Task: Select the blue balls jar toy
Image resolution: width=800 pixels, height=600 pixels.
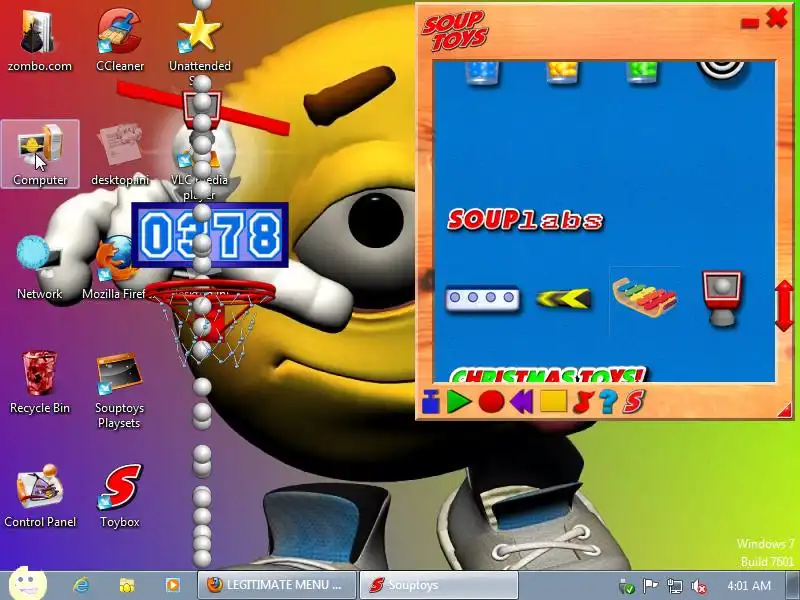Action: point(482,72)
